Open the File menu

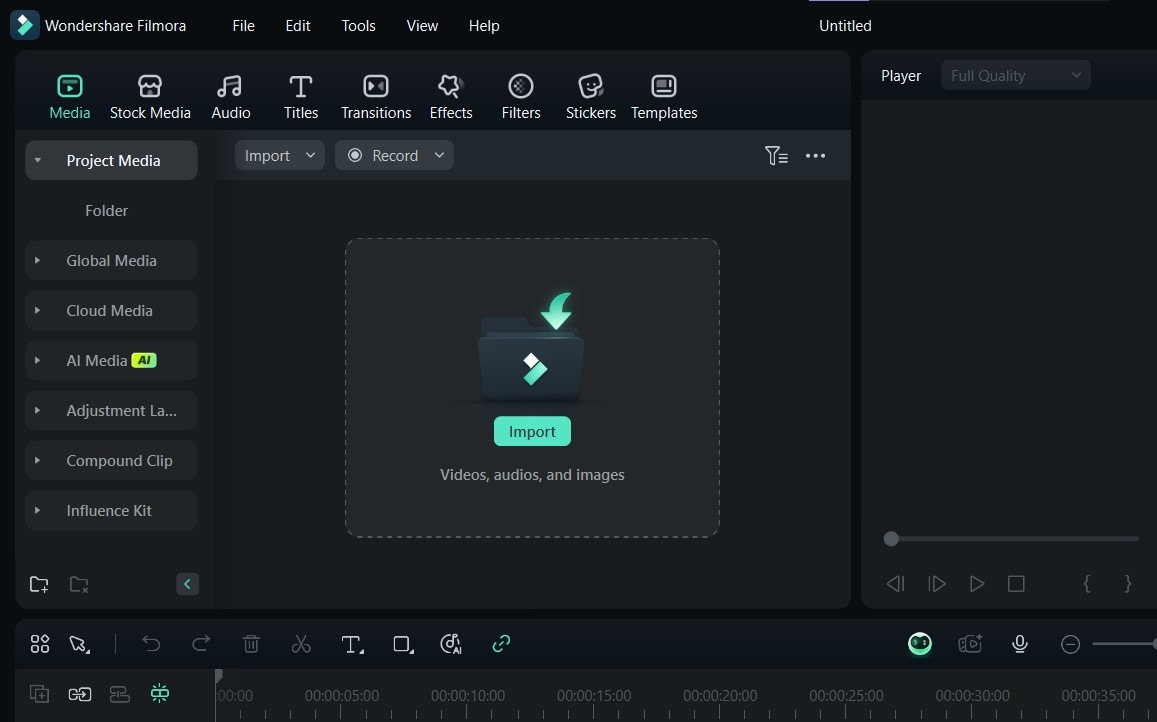[244, 26]
